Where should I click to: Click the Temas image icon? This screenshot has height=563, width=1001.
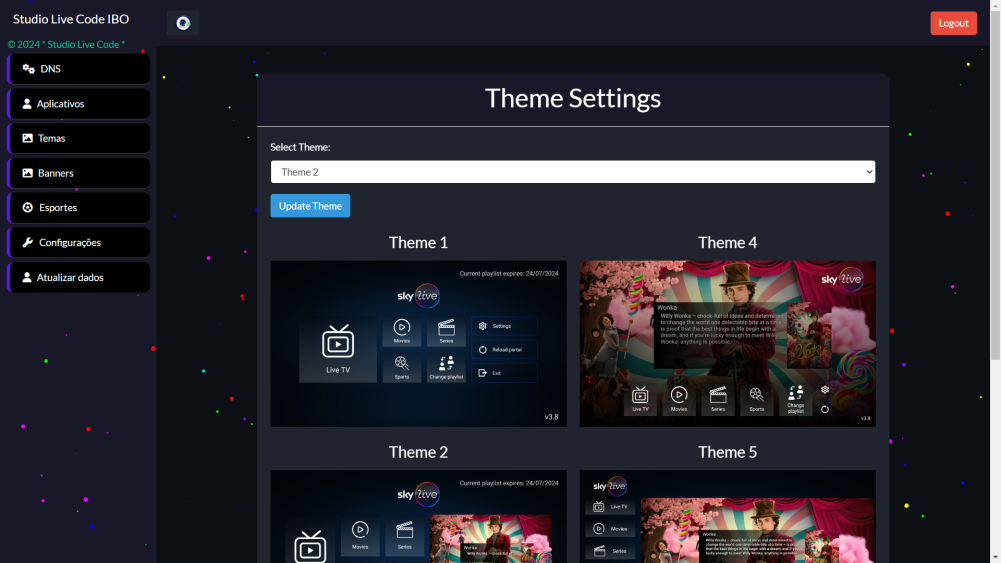click(x=28, y=138)
